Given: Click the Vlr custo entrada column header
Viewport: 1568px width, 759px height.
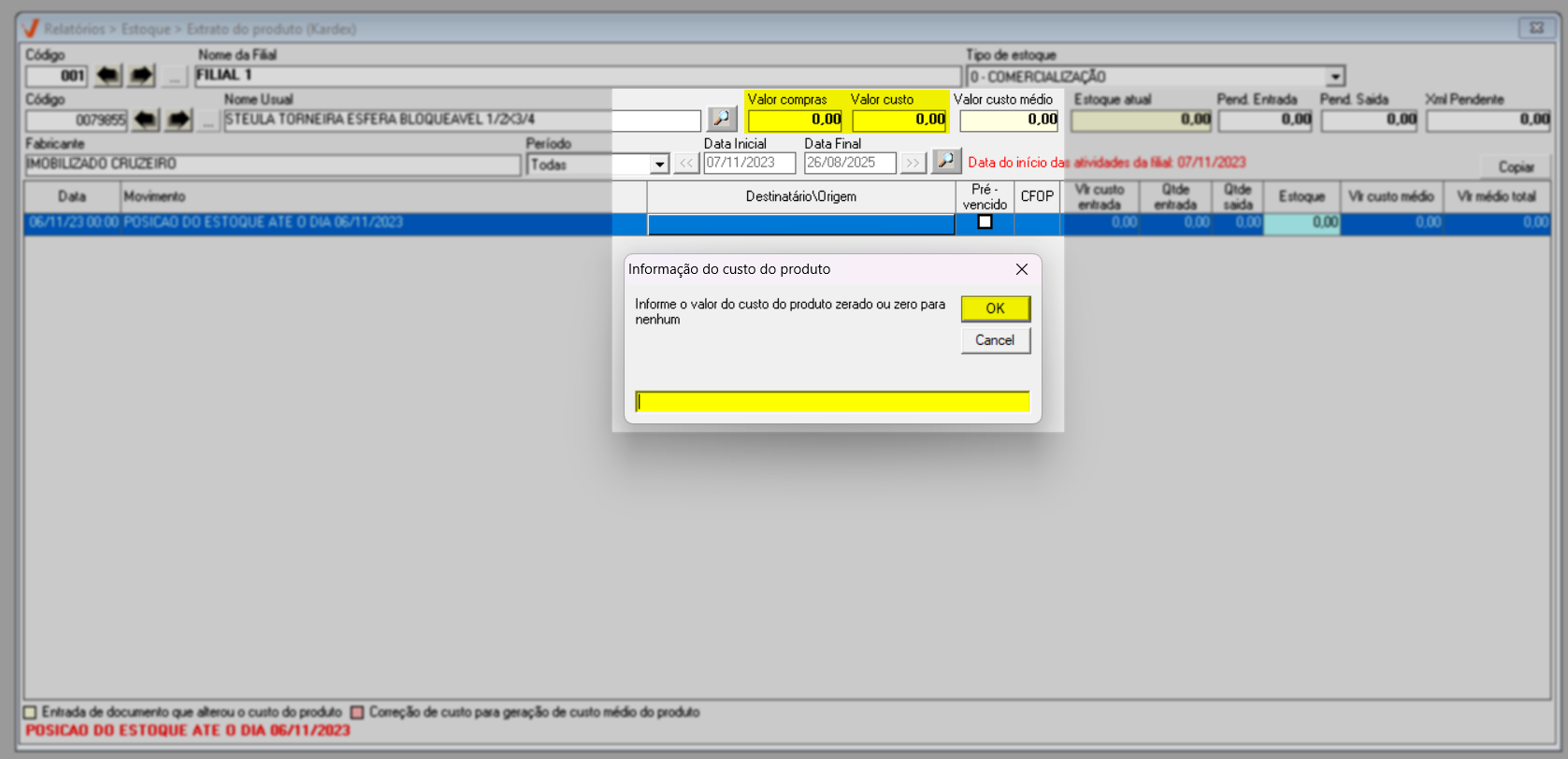Looking at the screenshot, I should pos(1100,196).
